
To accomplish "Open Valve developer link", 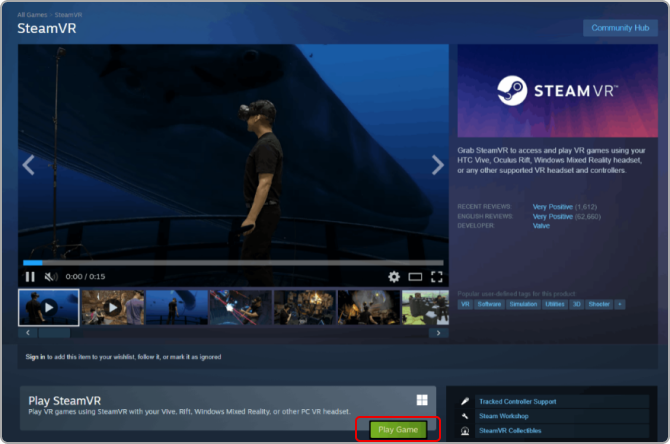I will point(541,226).
